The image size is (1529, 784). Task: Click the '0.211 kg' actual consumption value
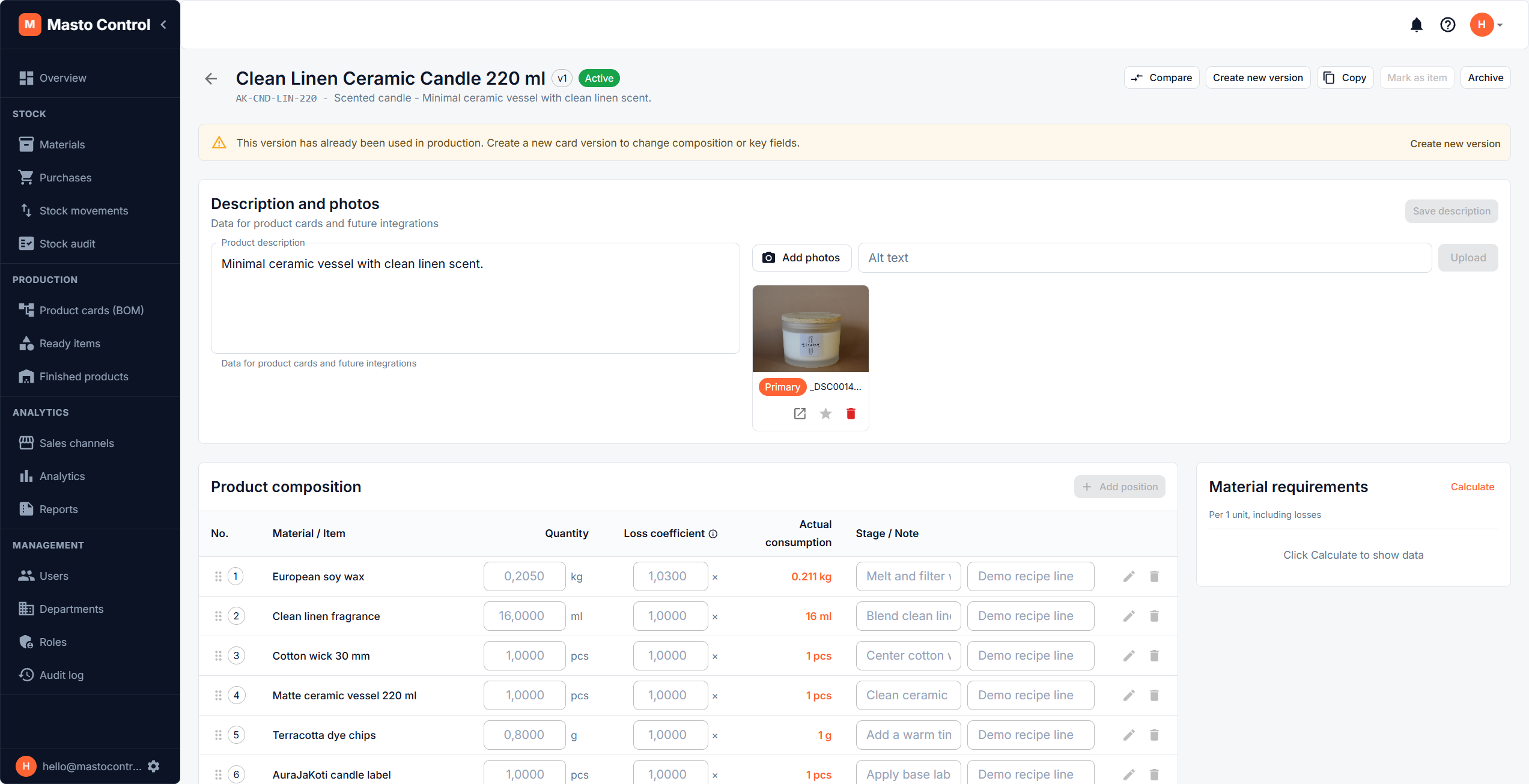811,576
